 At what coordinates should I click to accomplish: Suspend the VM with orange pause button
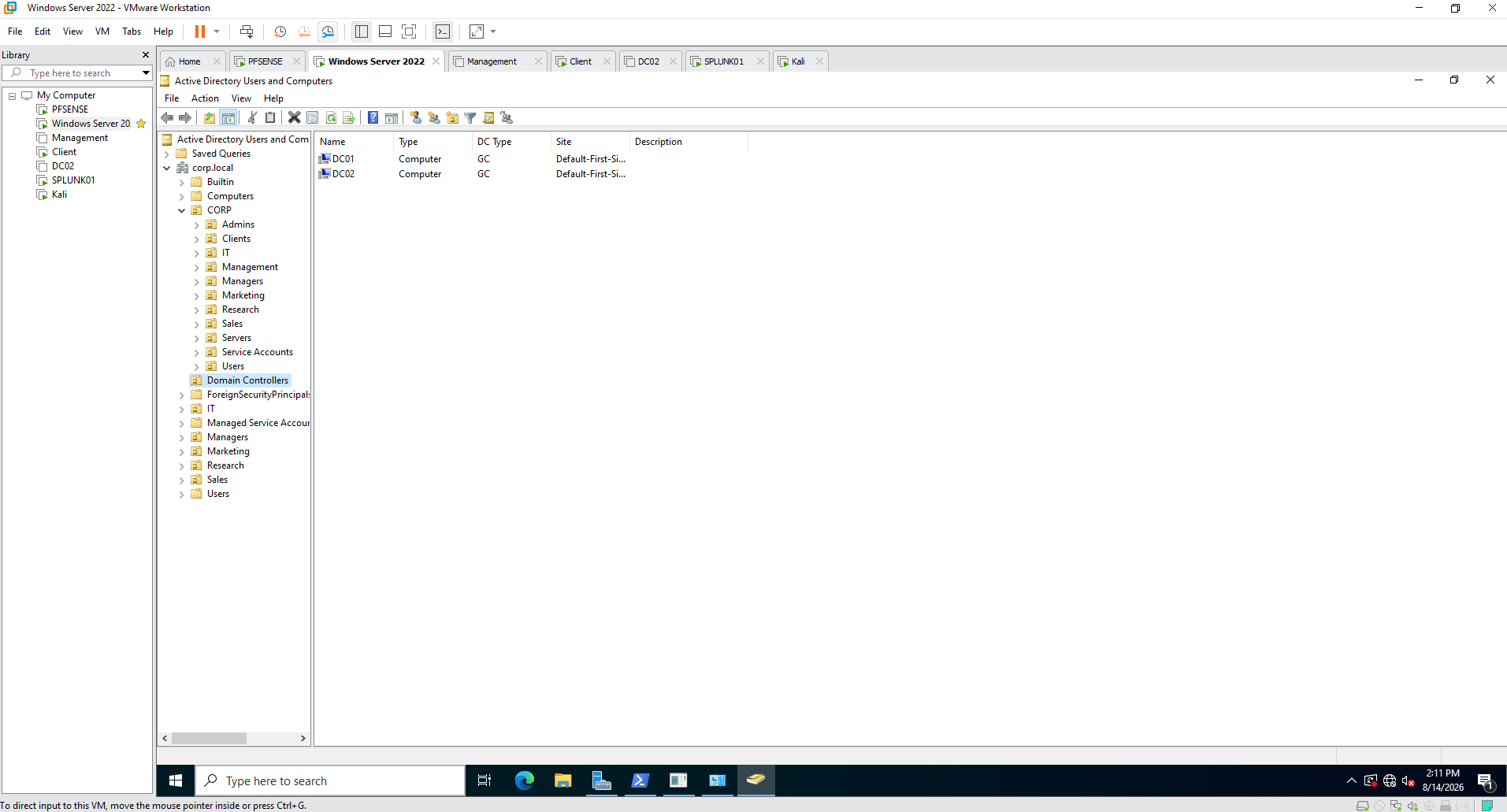coord(200,32)
